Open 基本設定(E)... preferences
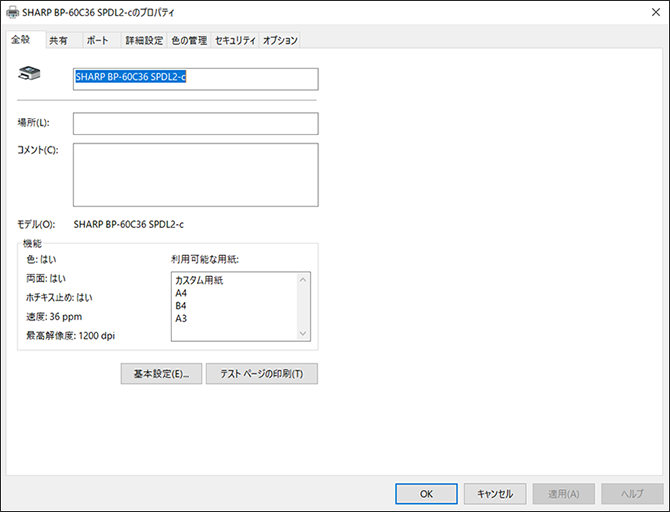Image resolution: width=670 pixels, height=512 pixels. click(161, 374)
